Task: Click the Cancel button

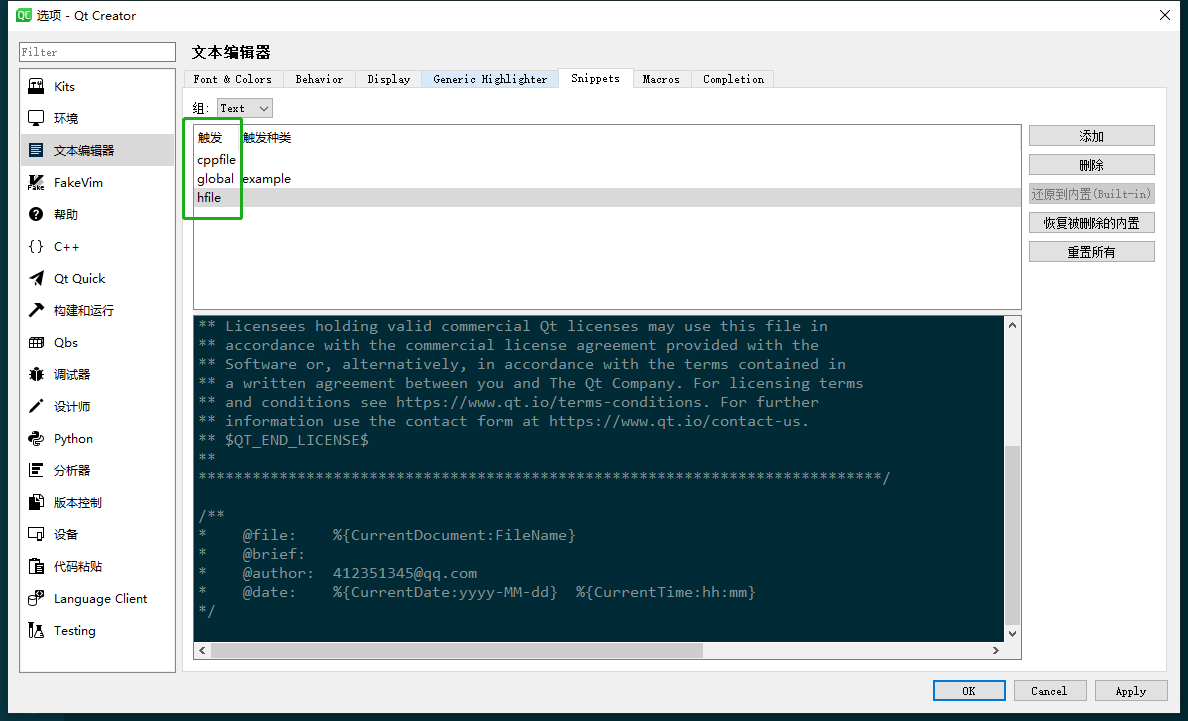Action: (x=1049, y=691)
